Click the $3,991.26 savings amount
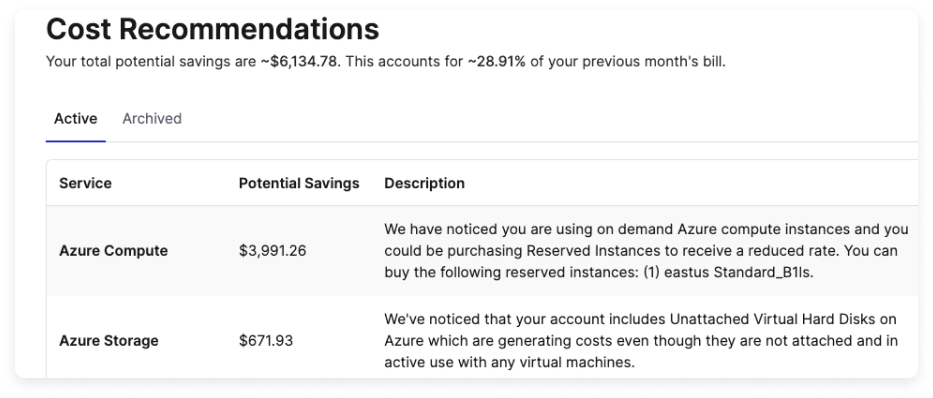This screenshot has height=398, width=933. coord(273,251)
